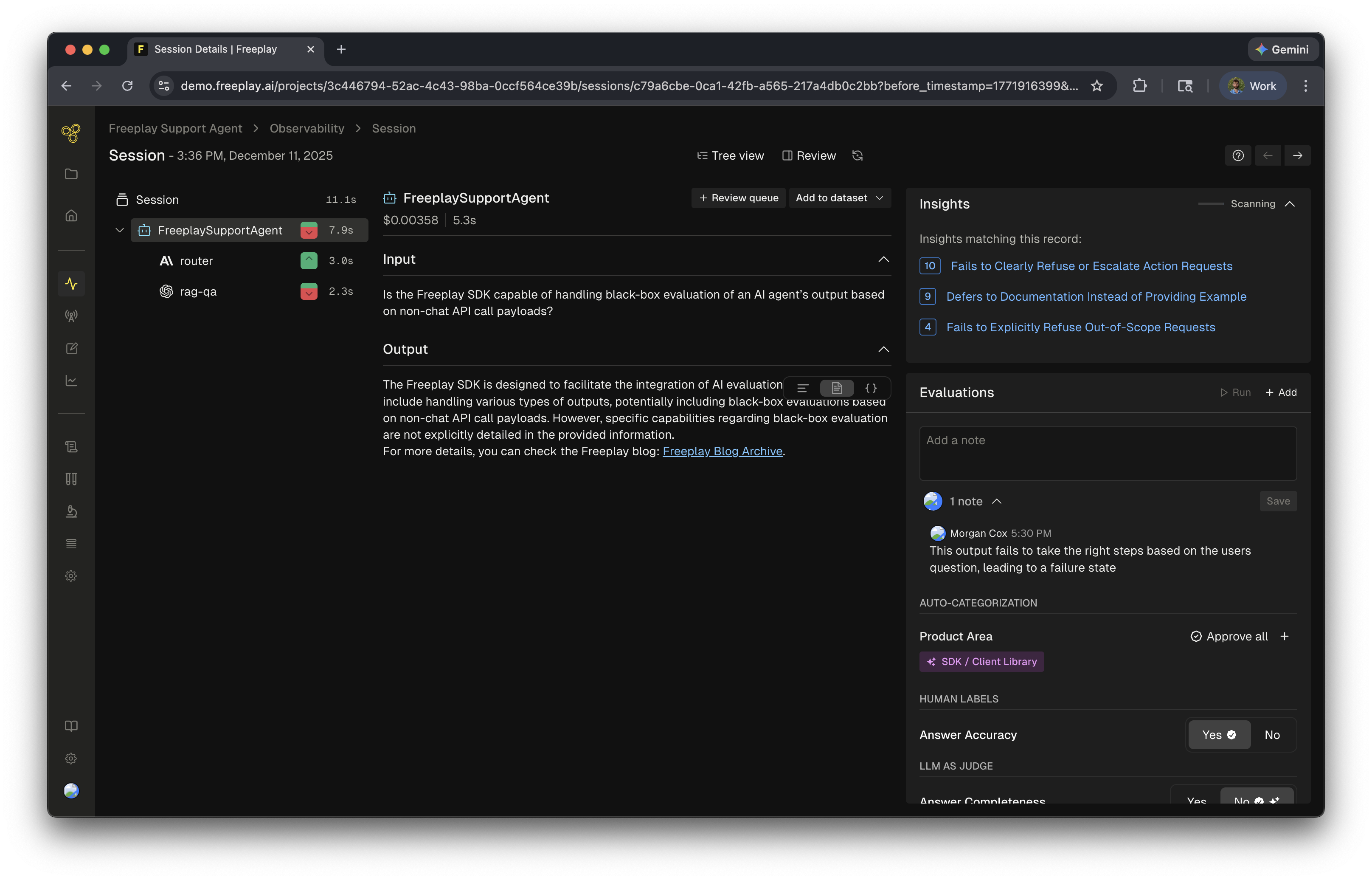Viewport: 1372px width, 880px height.
Task: Open the compose/edit icon in sidebar
Action: [x=71, y=348]
